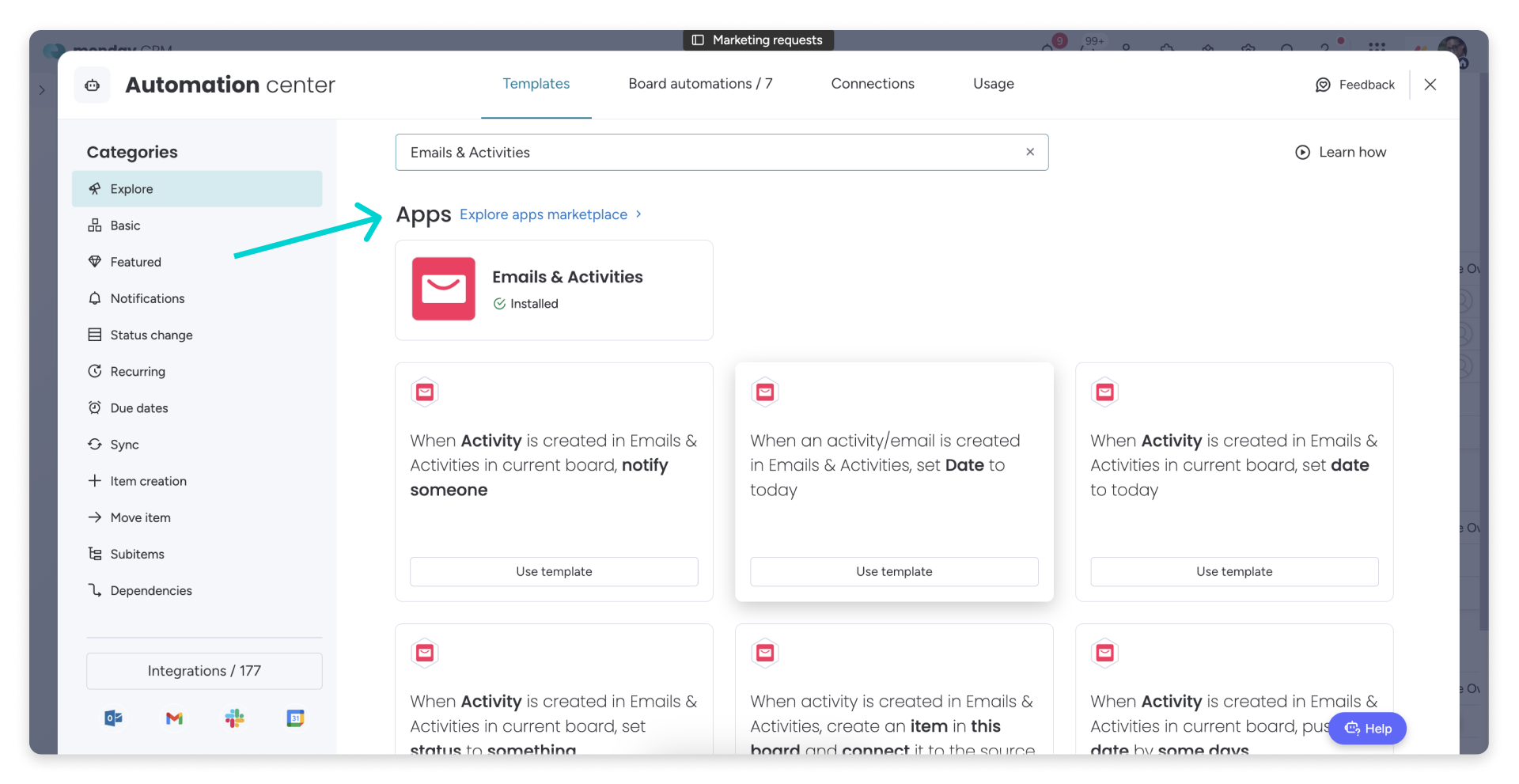Click the Recurring clock icon
The image size is (1519, 784).
click(x=95, y=371)
